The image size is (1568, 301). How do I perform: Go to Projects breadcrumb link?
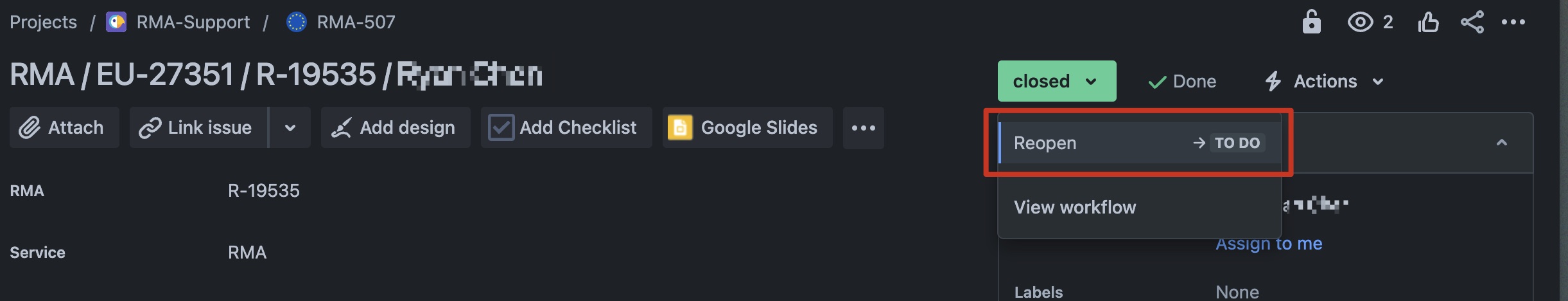(x=43, y=22)
